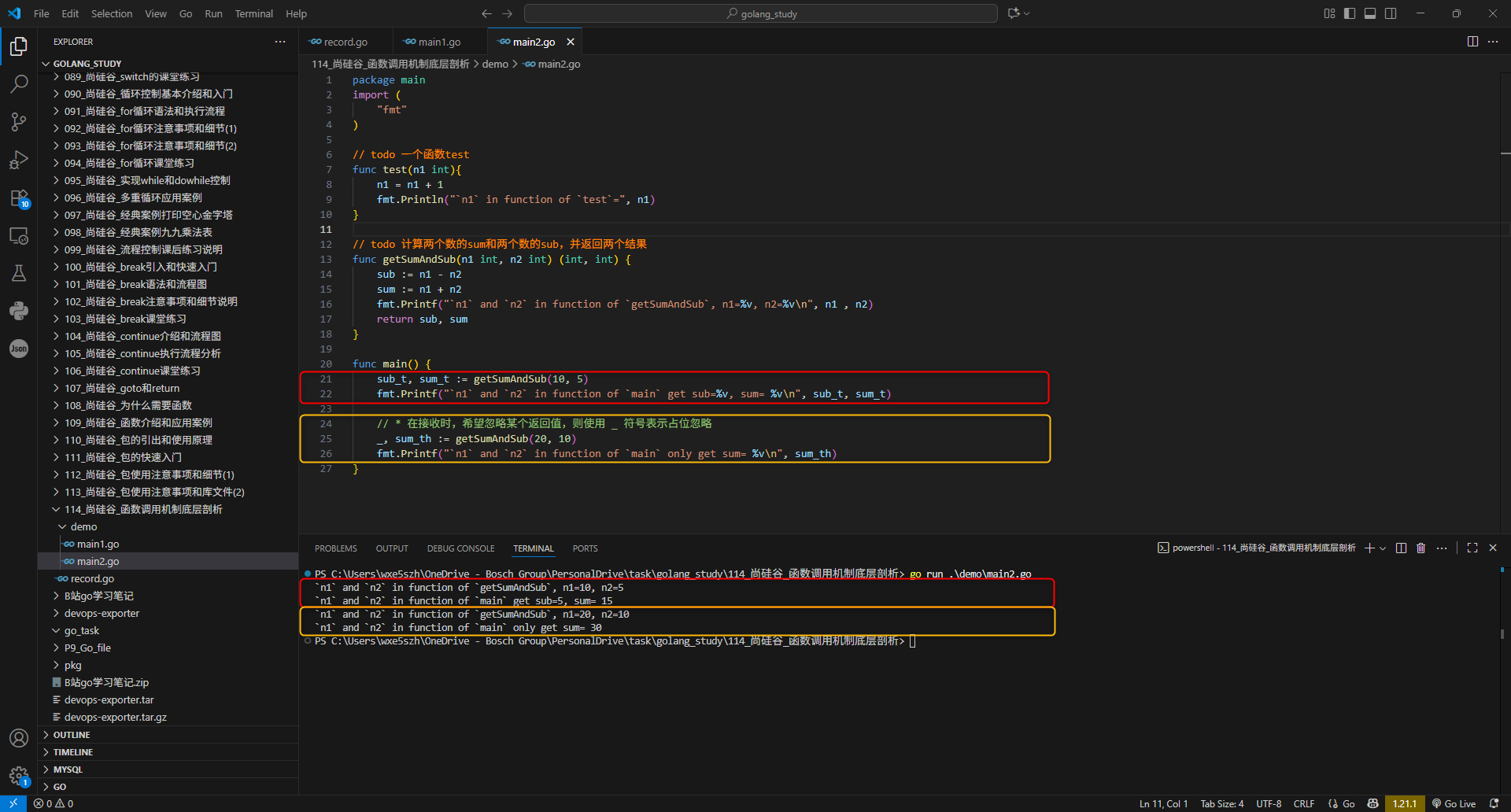Switch to the DEBUG CONSOLE panel tab
The height and width of the screenshot is (812, 1511).
pyautogui.click(x=461, y=548)
